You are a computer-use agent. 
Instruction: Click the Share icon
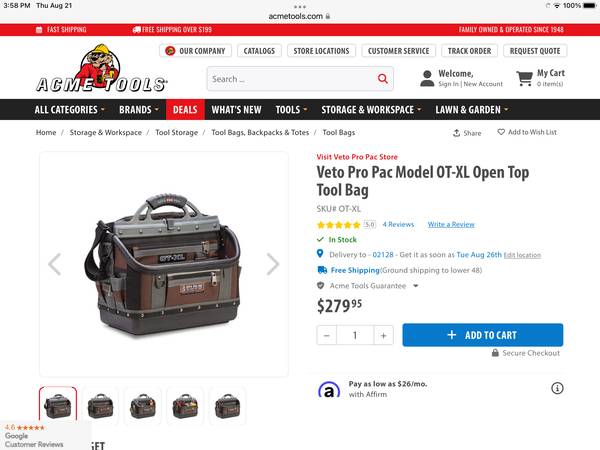tap(456, 133)
